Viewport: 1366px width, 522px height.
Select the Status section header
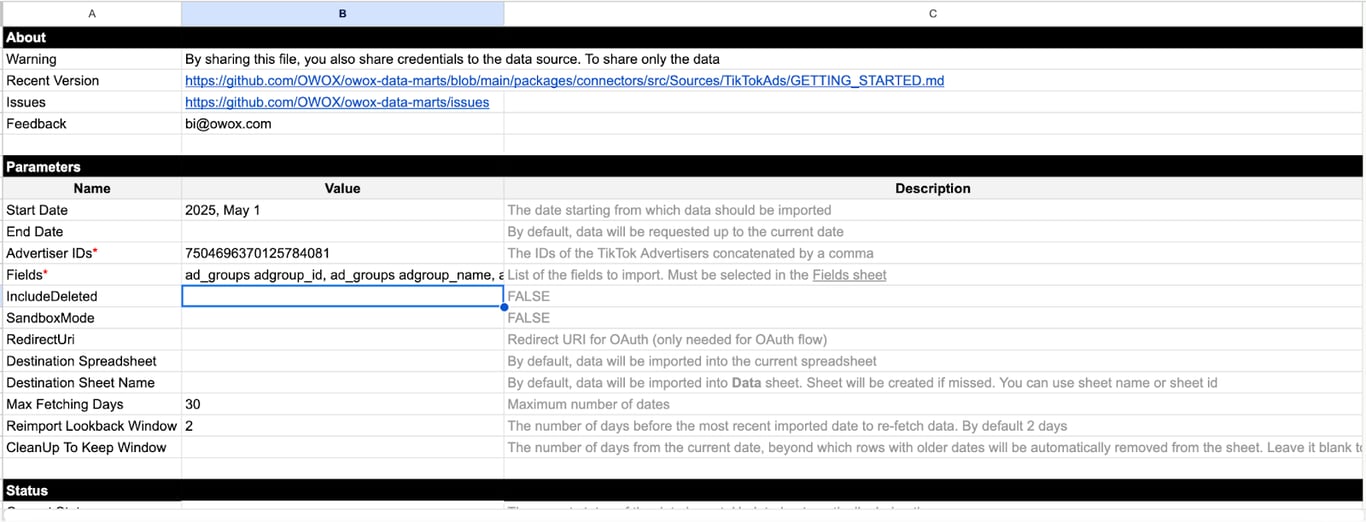coord(683,491)
